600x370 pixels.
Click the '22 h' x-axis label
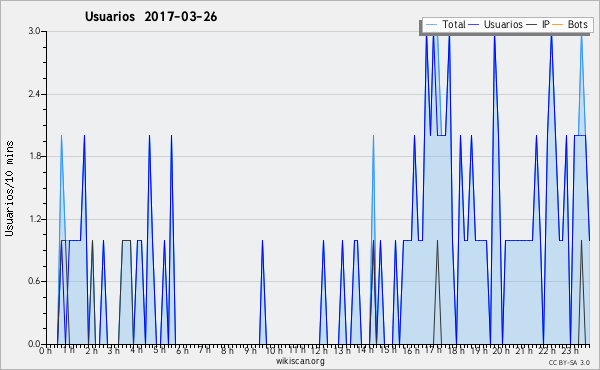click(546, 350)
